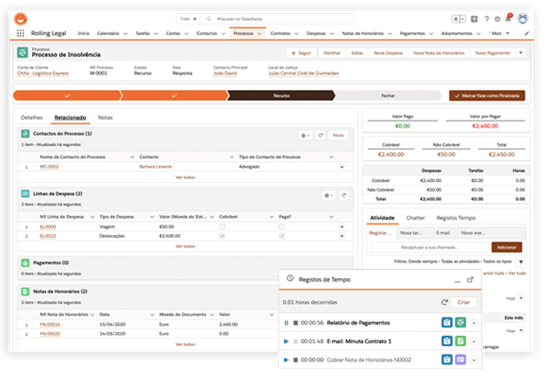550x383 pixels.
Task: Click the Nova Despesa button
Action: pos(388,53)
